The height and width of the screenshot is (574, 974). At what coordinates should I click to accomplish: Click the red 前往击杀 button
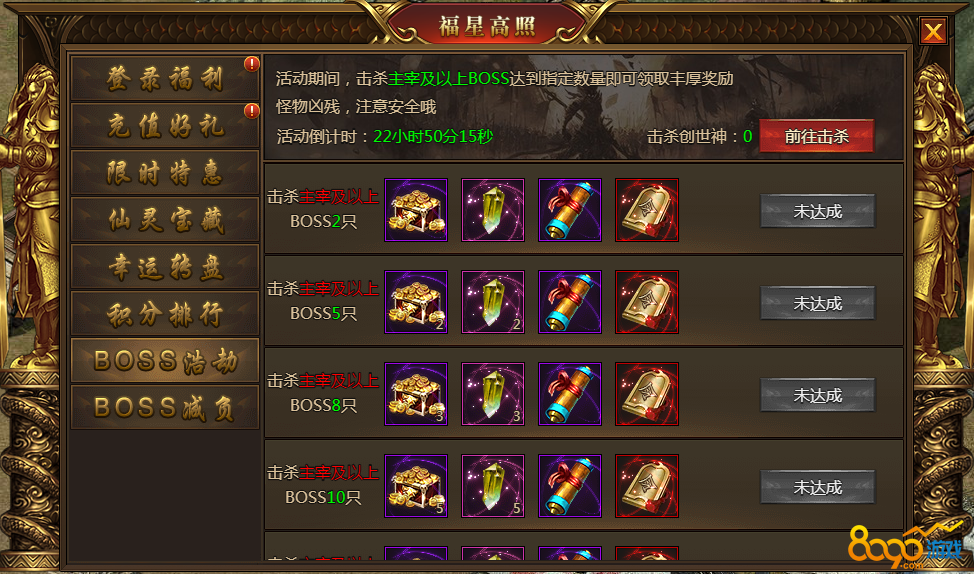pos(817,136)
